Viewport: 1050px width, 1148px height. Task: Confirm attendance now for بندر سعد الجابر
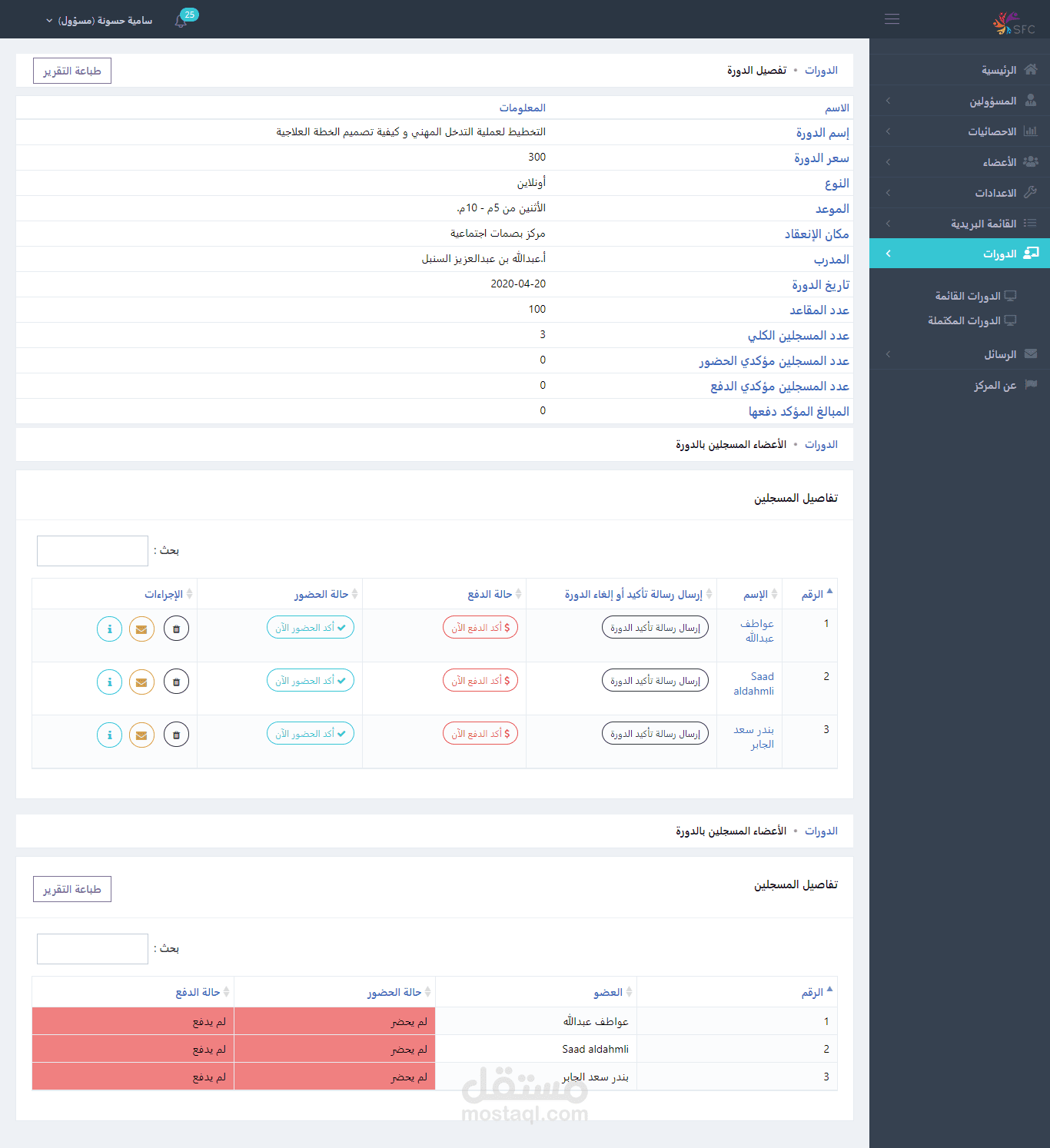click(x=311, y=734)
